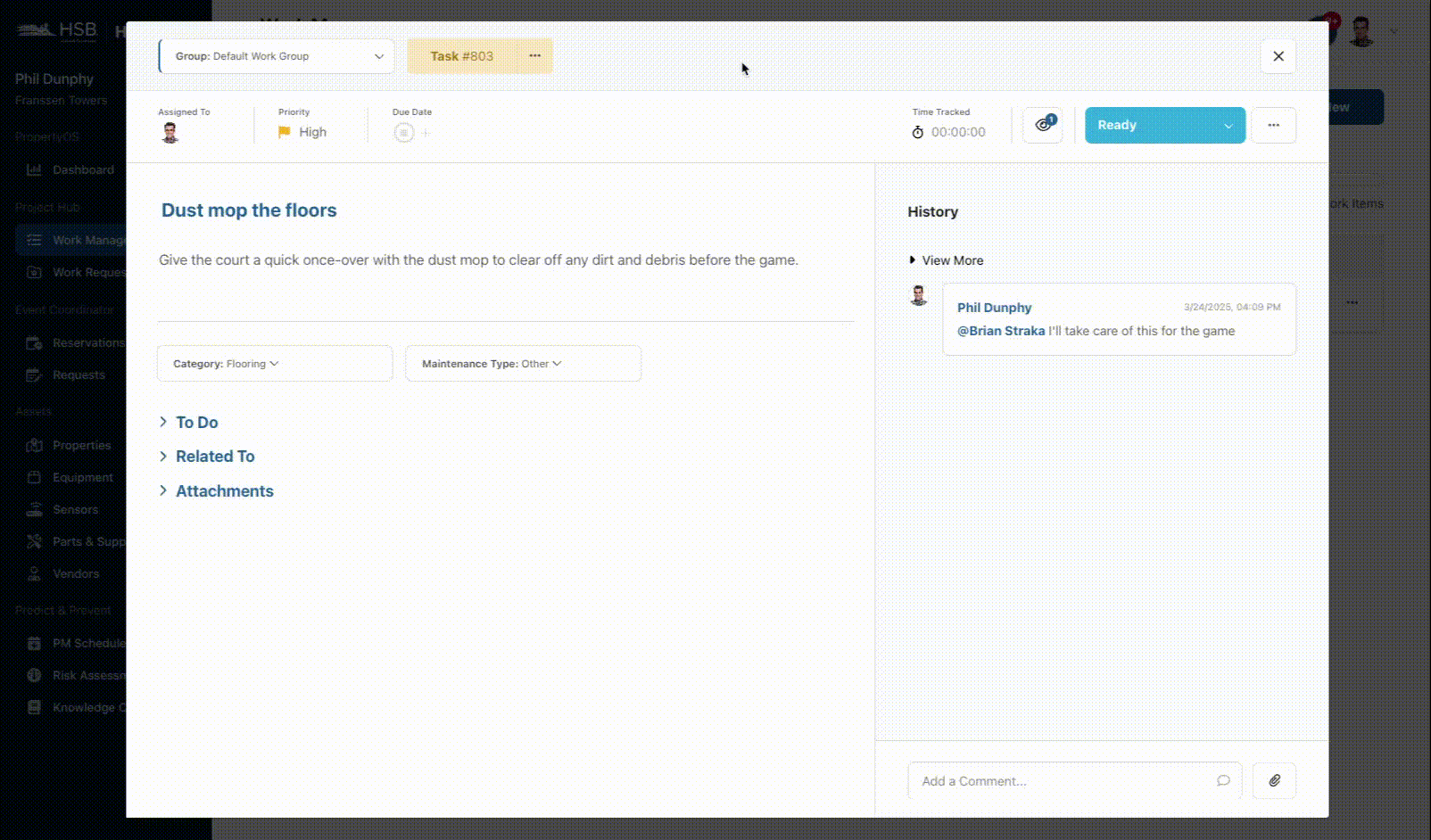This screenshot has height=840, width=1431.
Task: Click the task description text
Action: [x=478, y=260]
